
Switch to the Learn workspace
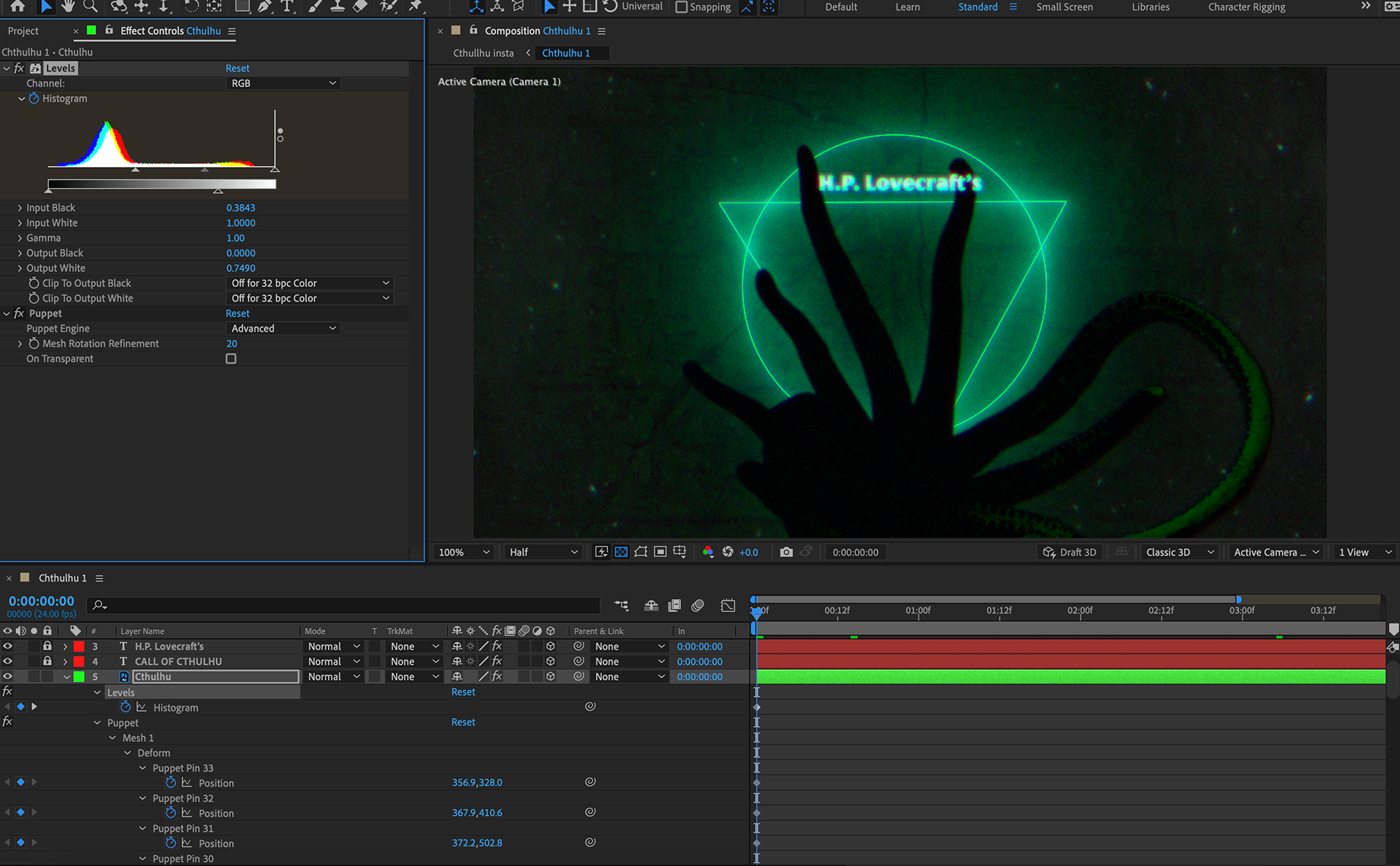pos(907,7)
